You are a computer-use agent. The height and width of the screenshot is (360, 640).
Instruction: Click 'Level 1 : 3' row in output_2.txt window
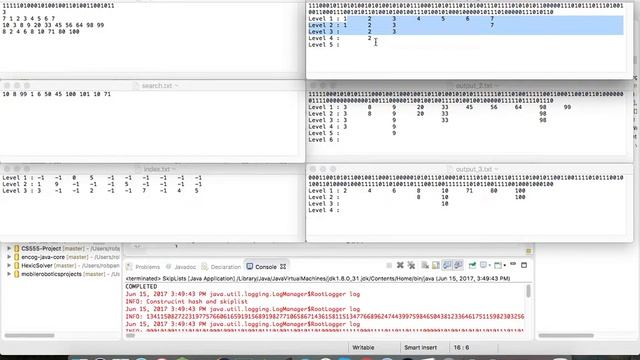click(439, 107)
